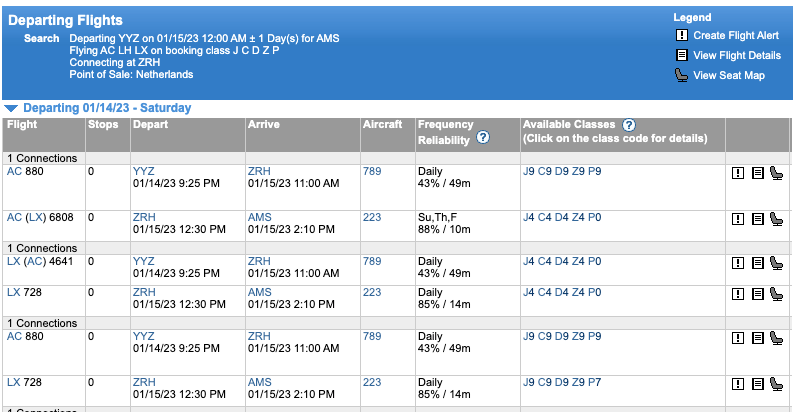This screenshot has width=793, height=412.
Task: View flight details for AC 880 in third connection
Action: (757, 338)
